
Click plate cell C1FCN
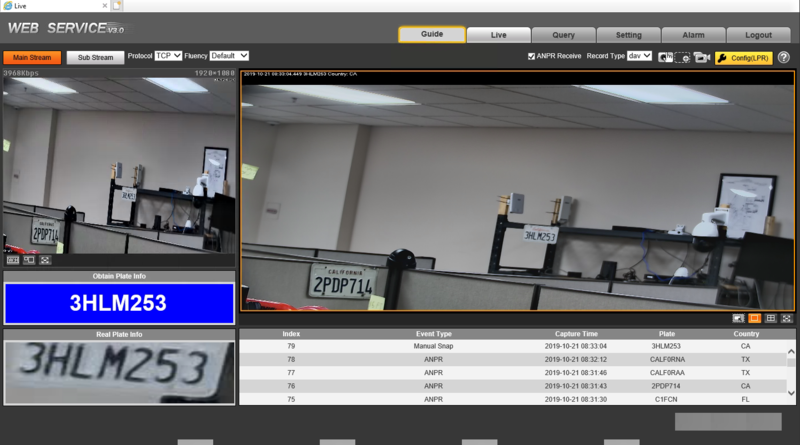click(x=666, y=399)
